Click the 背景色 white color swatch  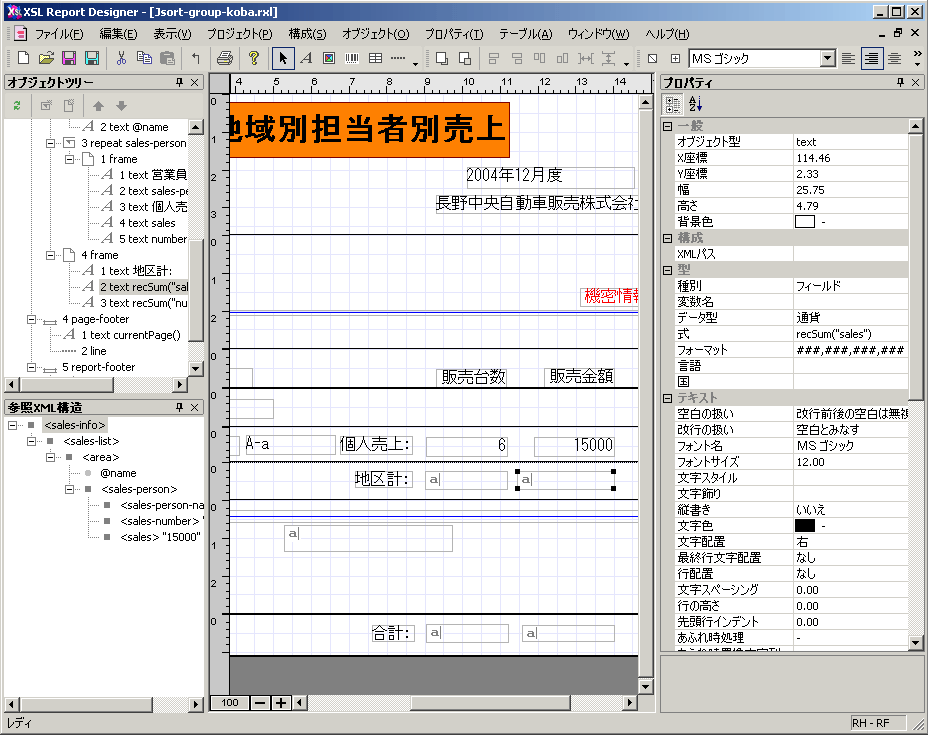tap(805, 222)
